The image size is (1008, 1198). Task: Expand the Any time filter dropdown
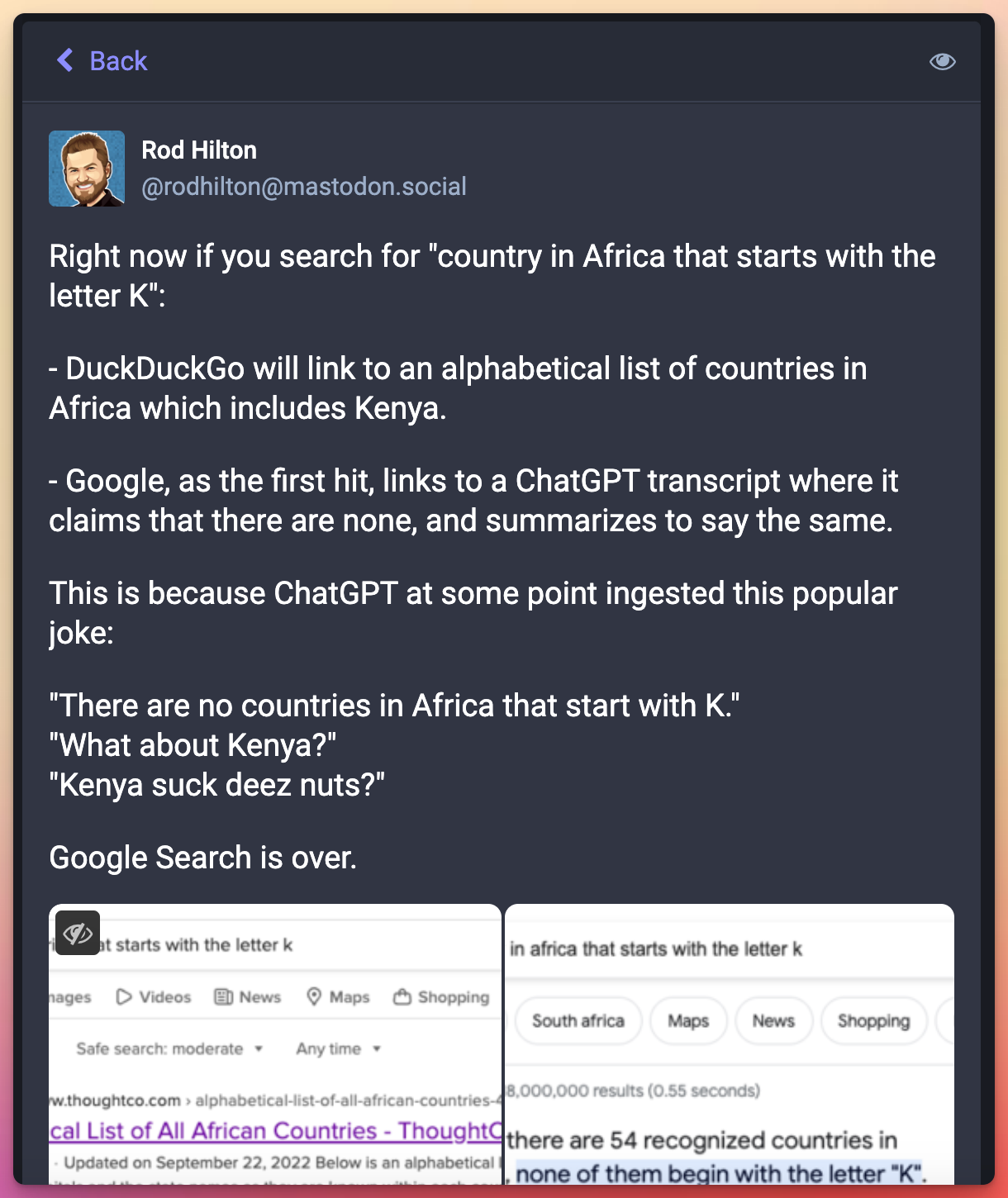tap(338, 1048)
